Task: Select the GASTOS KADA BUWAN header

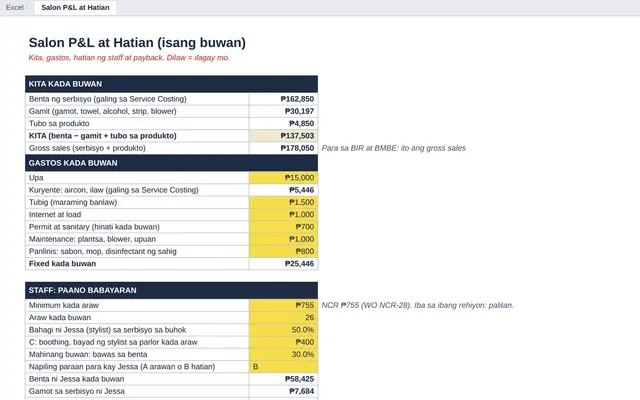Action: point(171,163)
